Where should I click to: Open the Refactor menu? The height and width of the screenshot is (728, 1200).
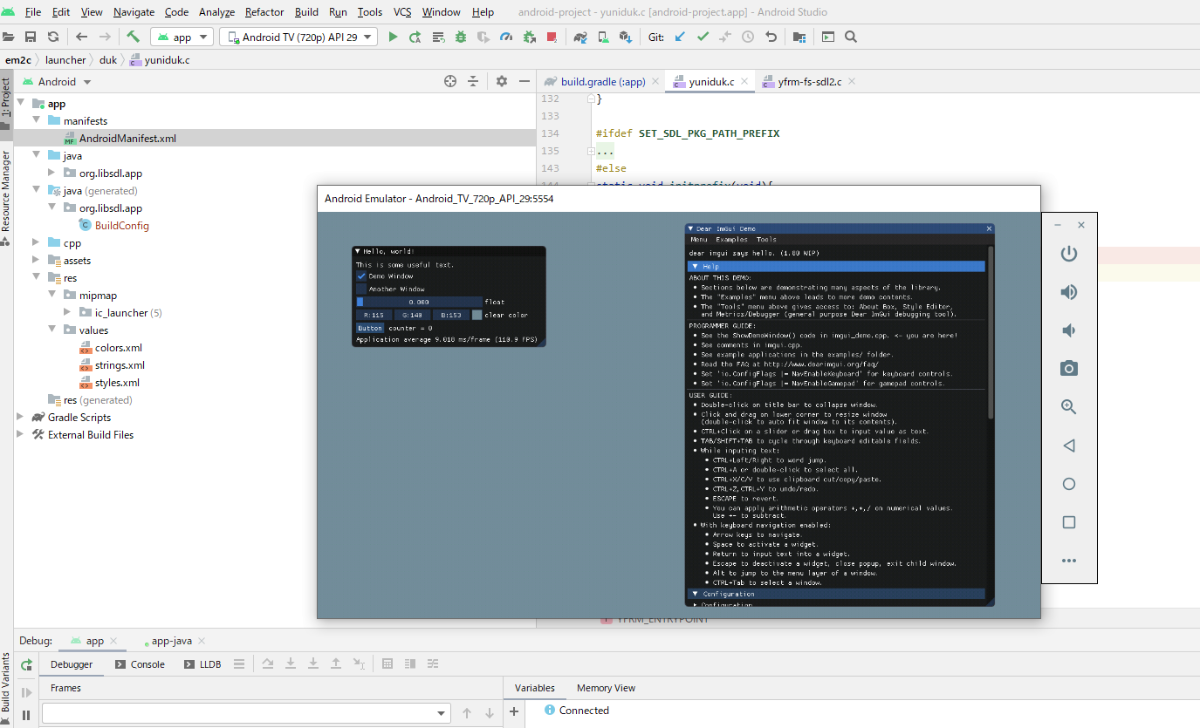coord(264,12)
